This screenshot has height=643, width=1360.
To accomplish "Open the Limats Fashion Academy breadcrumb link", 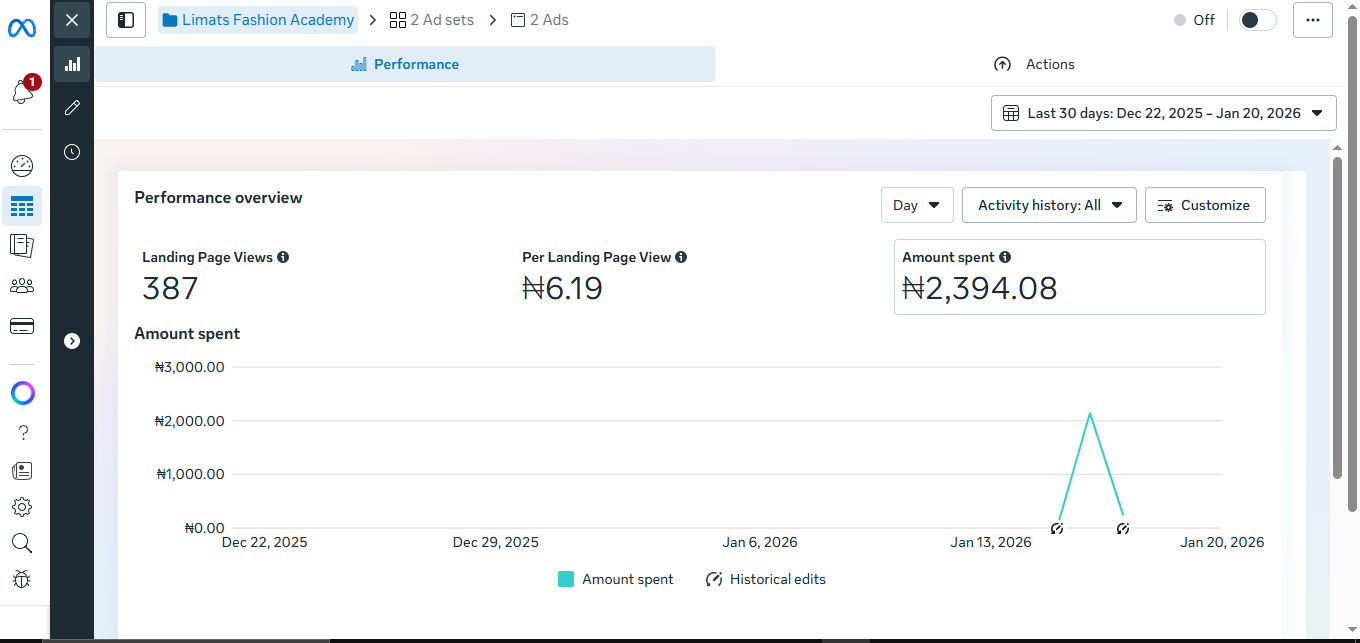I will pyautogui.click(x=267, y=19).
